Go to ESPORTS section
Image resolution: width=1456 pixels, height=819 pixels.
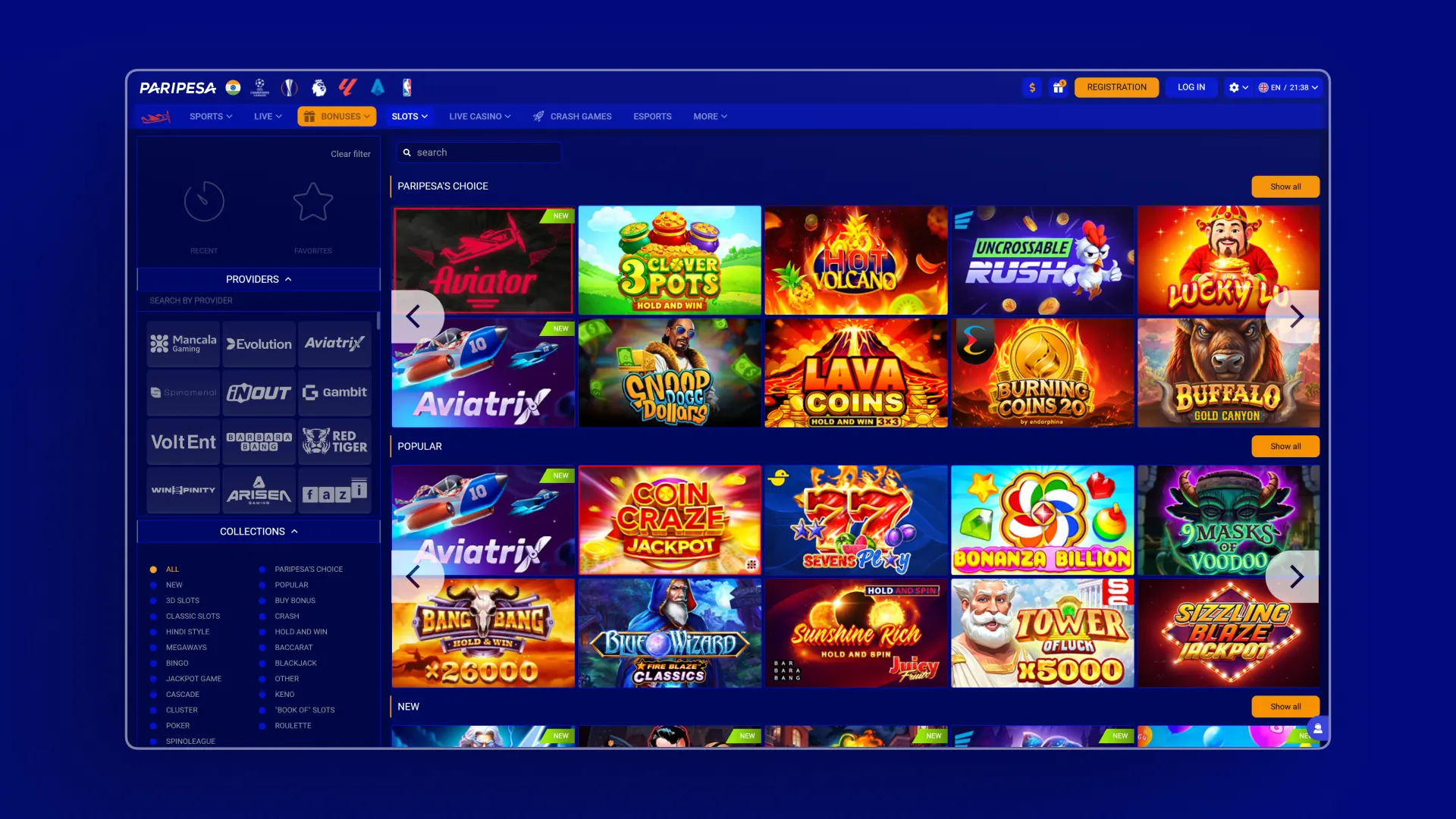point(652,117)
